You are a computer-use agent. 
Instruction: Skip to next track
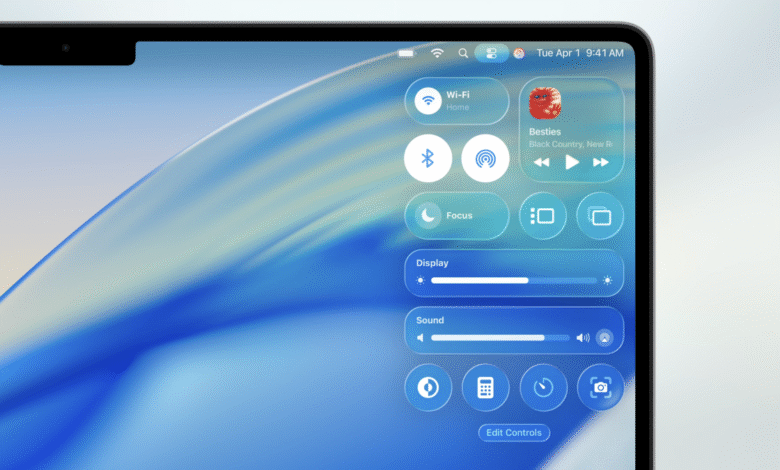tap(601, 162)
